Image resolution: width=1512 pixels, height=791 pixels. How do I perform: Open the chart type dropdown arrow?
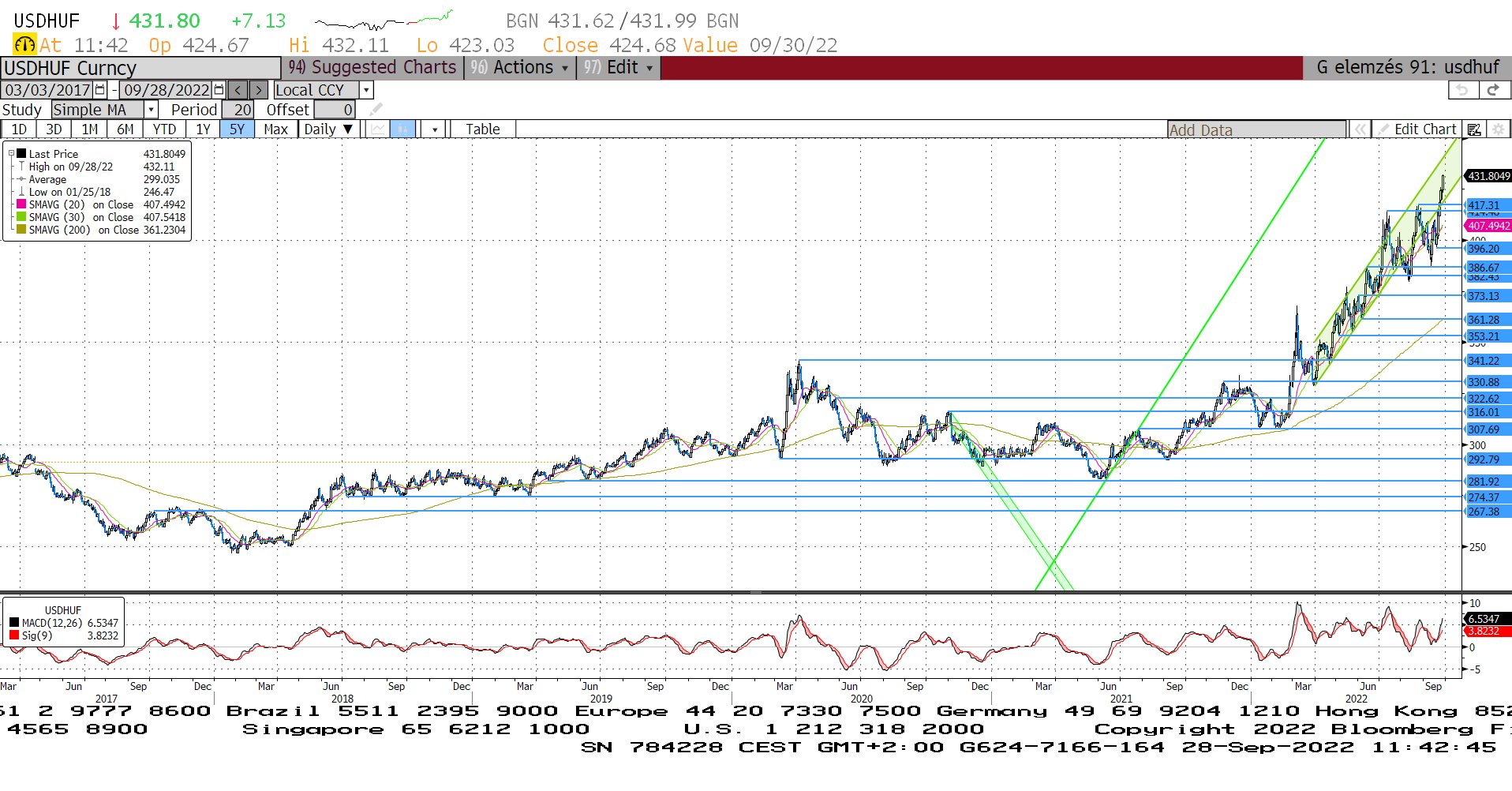pos(435,129)
